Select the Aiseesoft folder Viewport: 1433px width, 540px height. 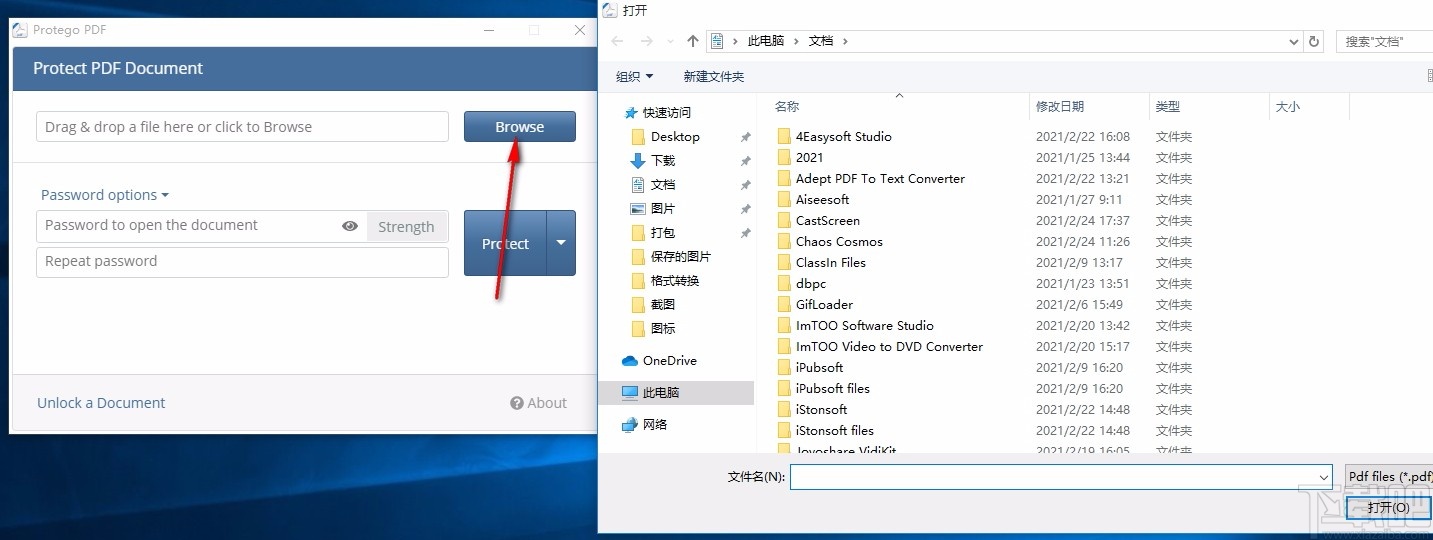tap(822, 199)
